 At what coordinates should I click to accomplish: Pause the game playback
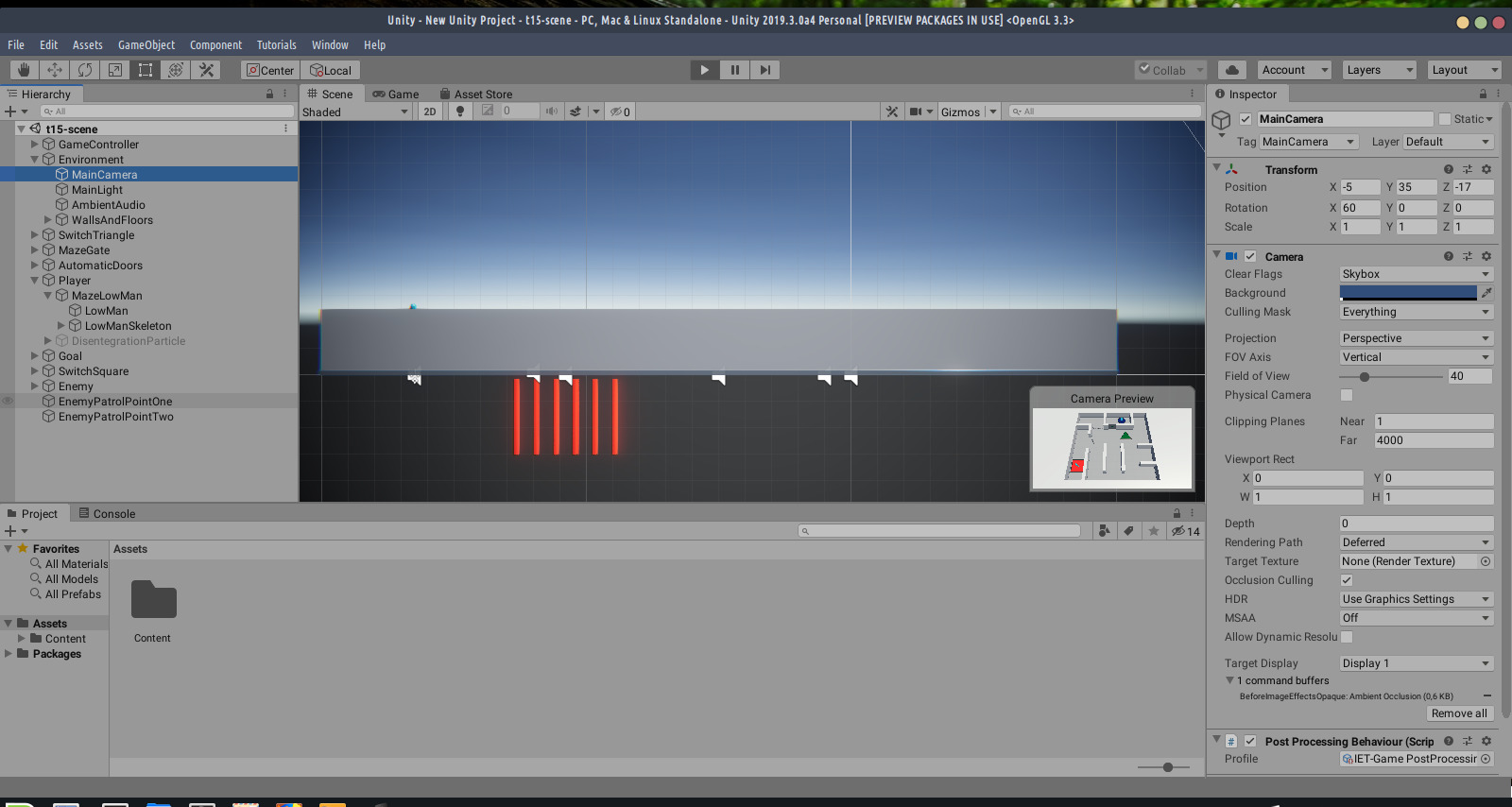[x=734, y=70]
